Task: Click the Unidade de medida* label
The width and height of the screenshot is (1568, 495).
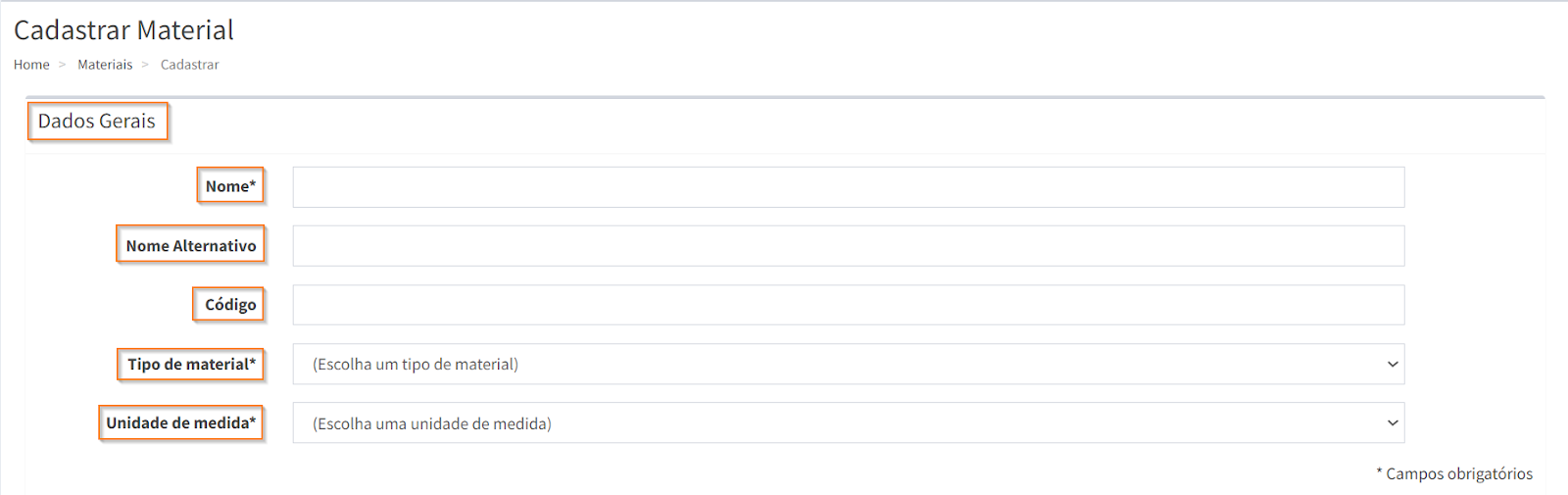Action: pyautogui.click(x=181, y=422)
